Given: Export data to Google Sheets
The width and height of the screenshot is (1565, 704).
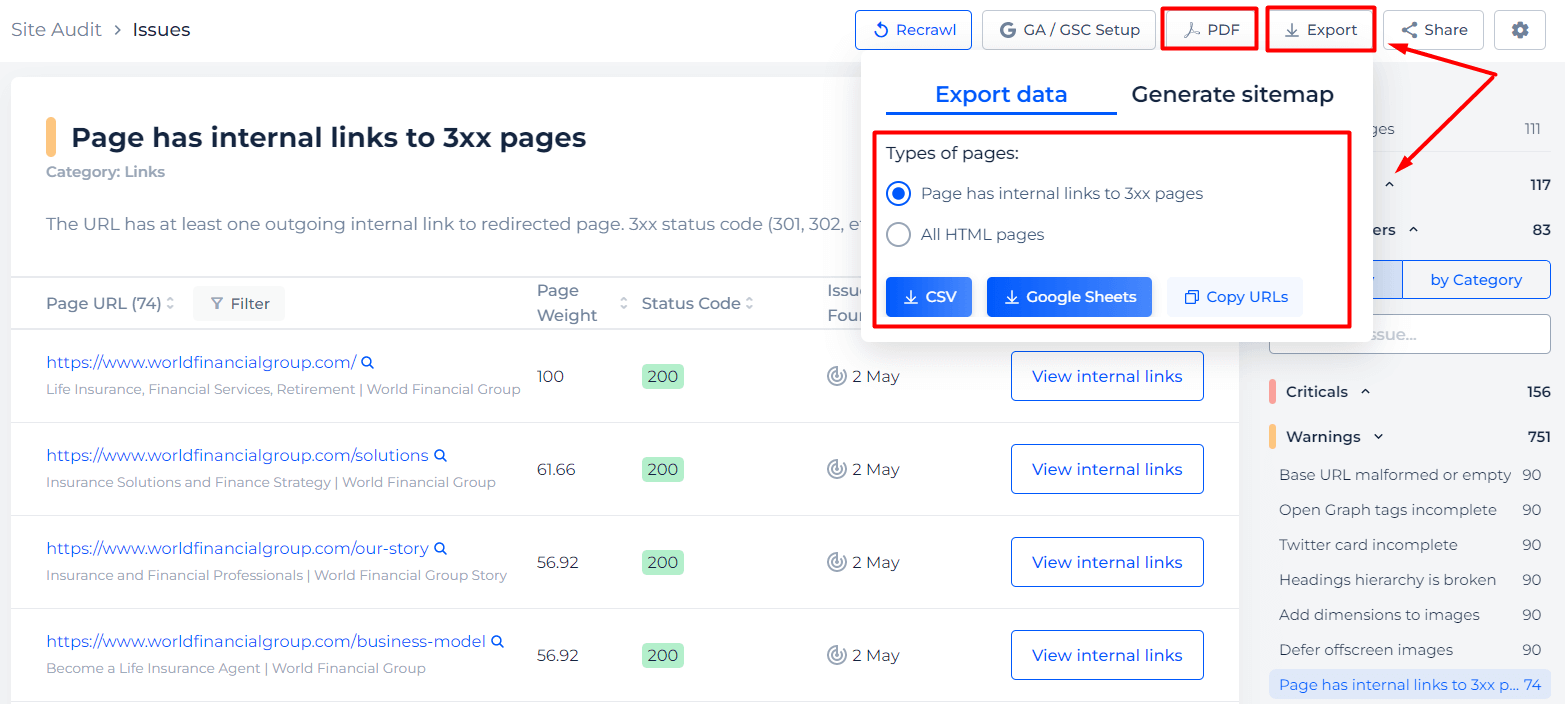Looking at the screenshot, I should pyautogui.click(x=1069, y=297).
